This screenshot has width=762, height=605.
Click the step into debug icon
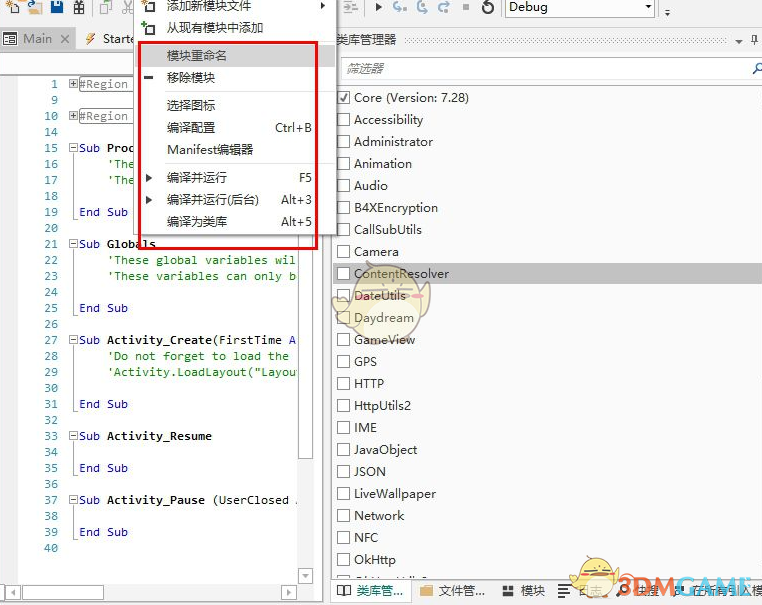pyautogui.click(x=400, y=7)
